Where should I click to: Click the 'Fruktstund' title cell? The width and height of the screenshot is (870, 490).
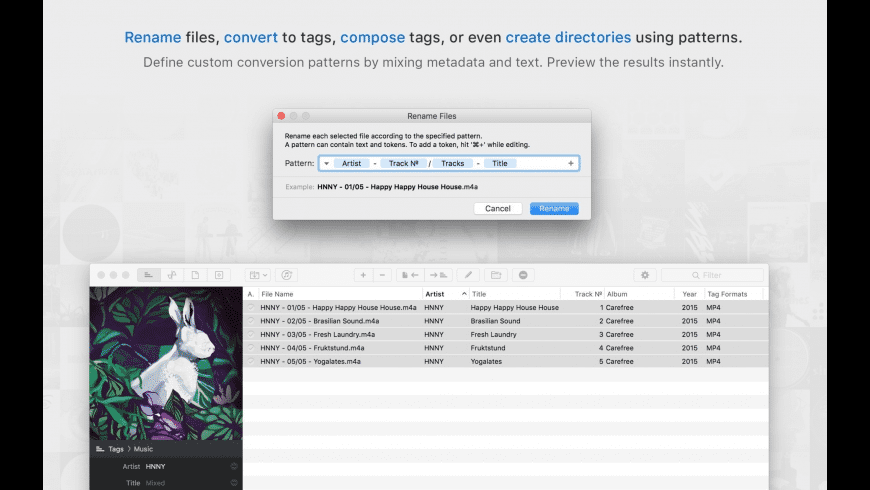pyautogui.click(x=488, y=348)
